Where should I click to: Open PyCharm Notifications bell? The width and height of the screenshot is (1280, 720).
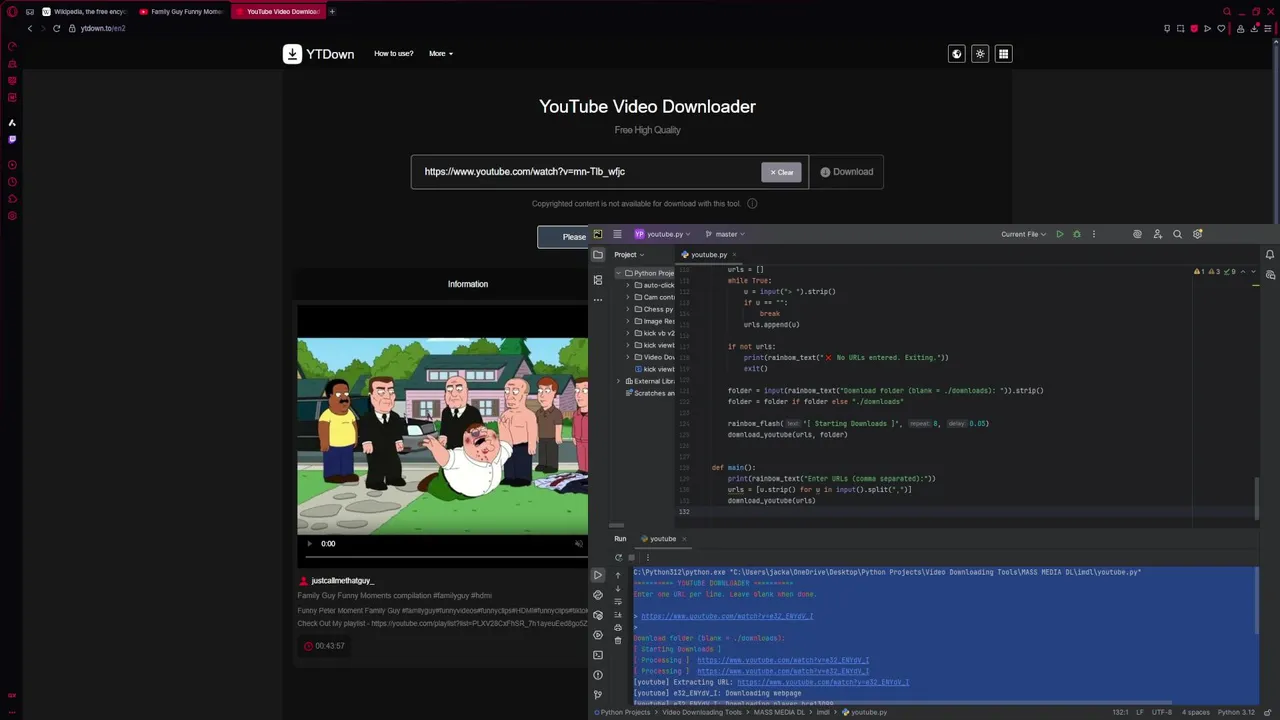(1270, 255)
